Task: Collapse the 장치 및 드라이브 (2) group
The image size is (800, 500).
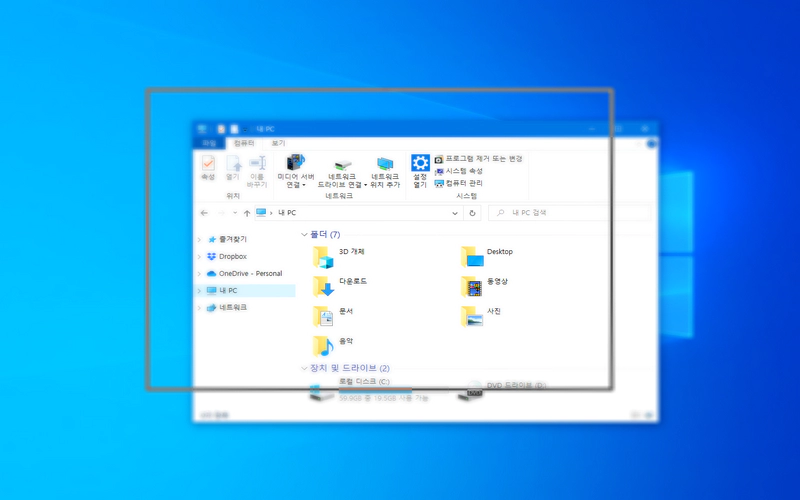Action: [304, 368]
